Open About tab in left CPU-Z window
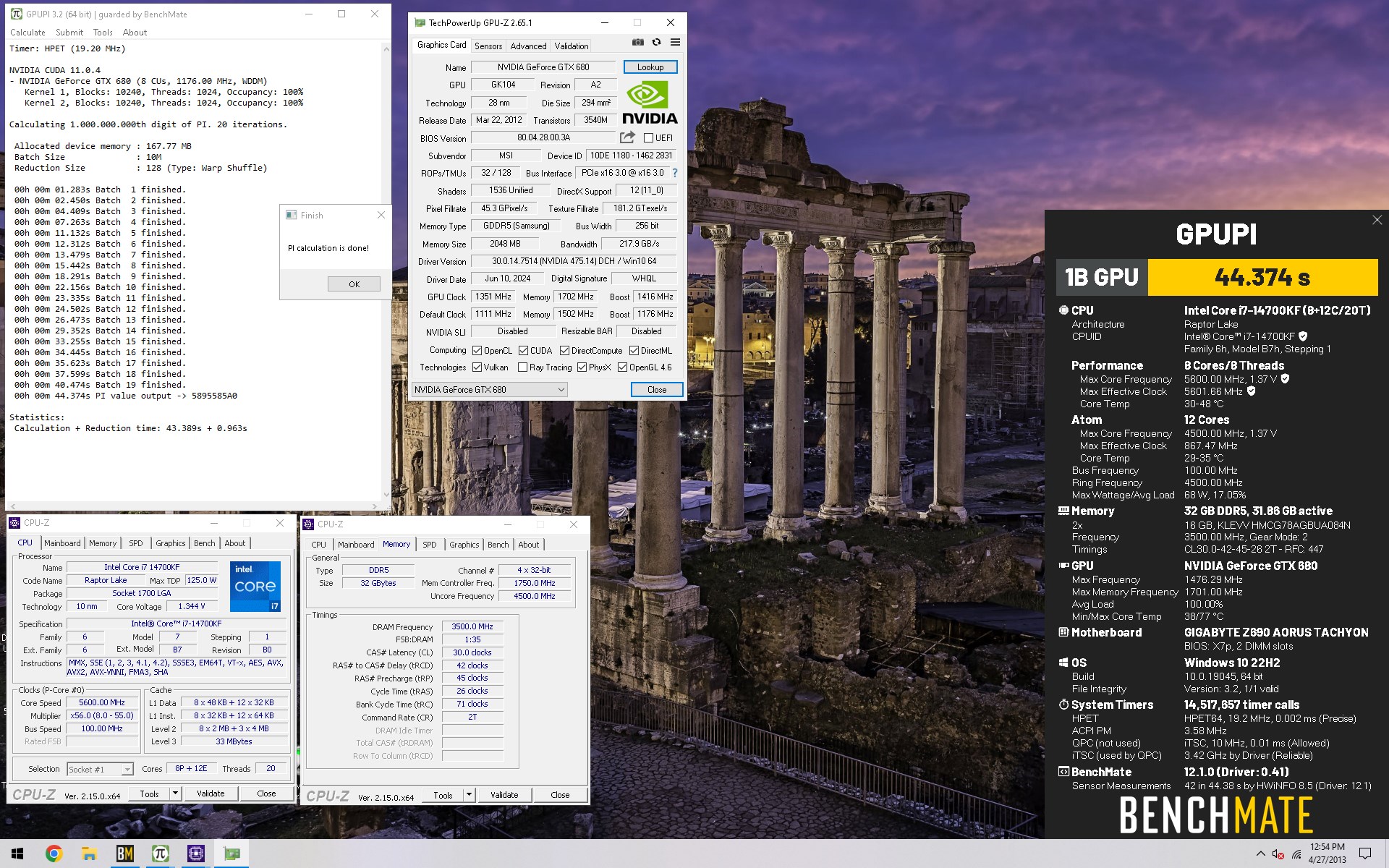The image size is (1389, 868). 234,543
